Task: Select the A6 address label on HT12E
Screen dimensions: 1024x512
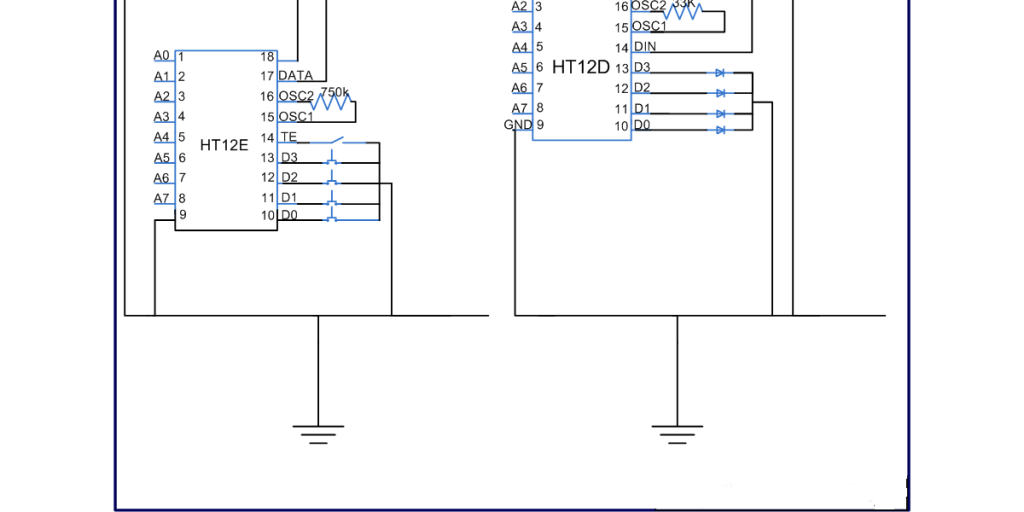Action: (161, 177)
